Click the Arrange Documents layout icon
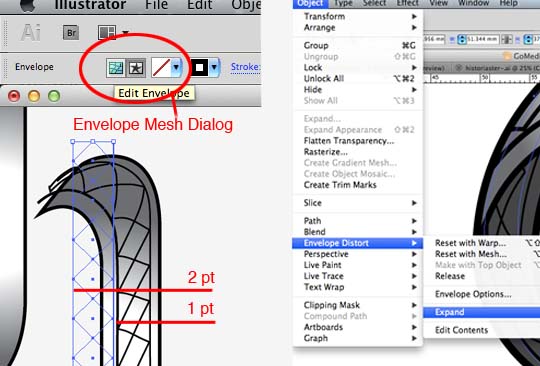The image size is (540, 366). [x=107, y=33]
